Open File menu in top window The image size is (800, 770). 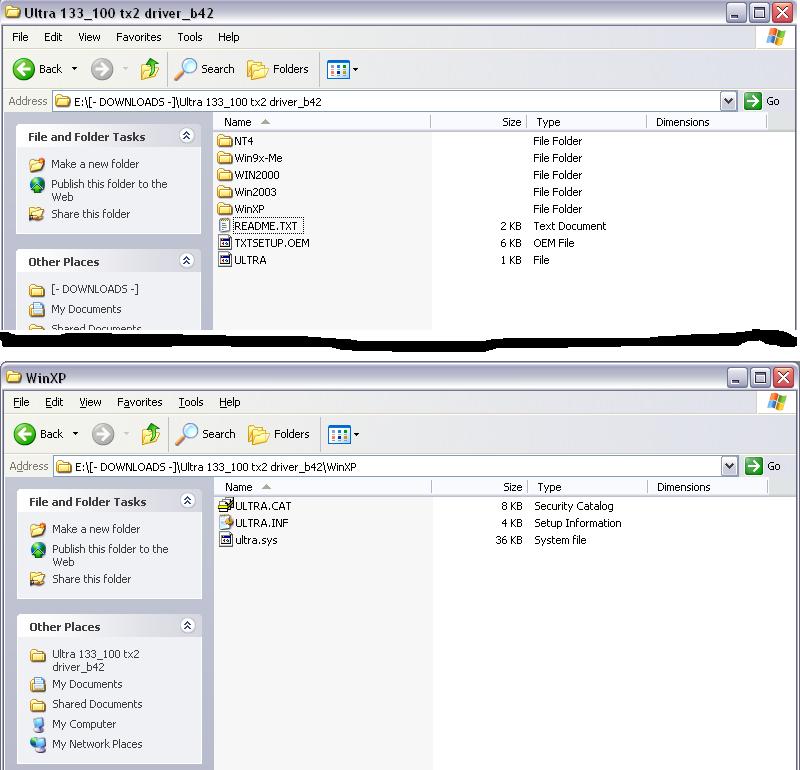[20, 37]
